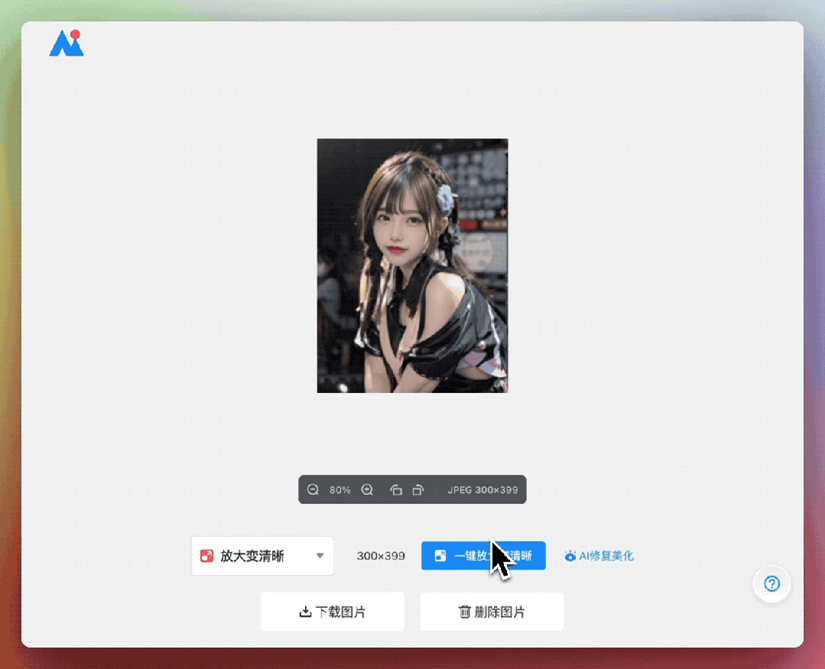Click the JPEG 300×399 format label
The image size is (825, 669).
[x=483, y=490]
